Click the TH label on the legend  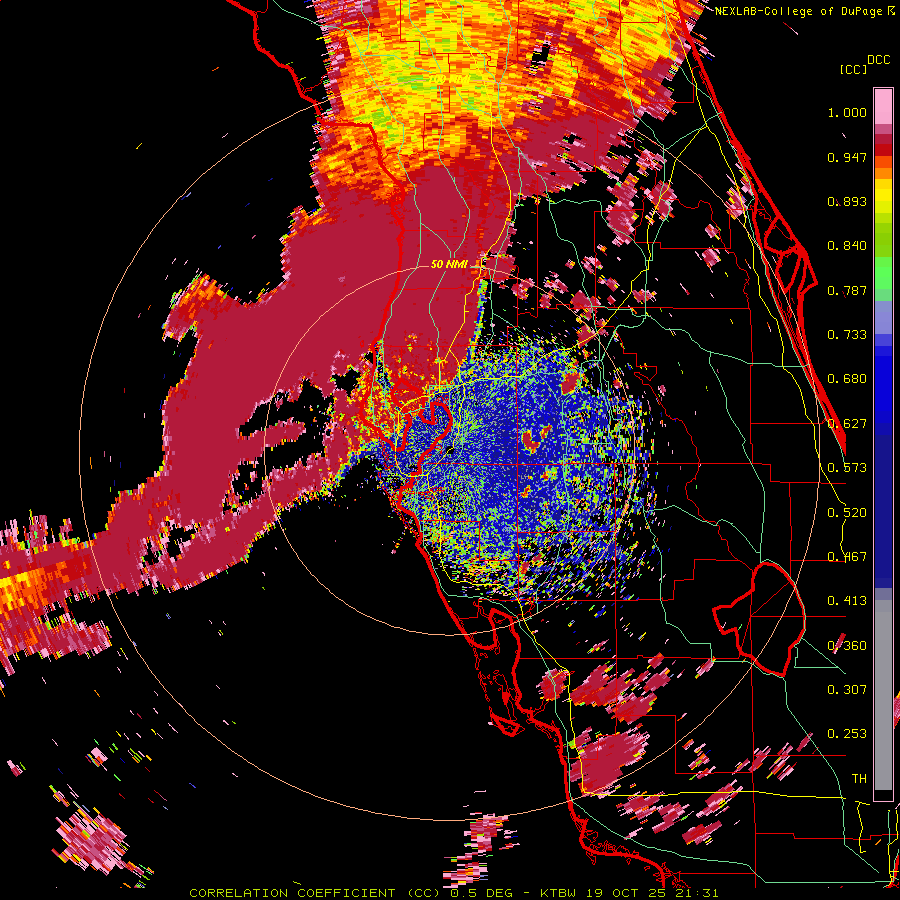859,779
